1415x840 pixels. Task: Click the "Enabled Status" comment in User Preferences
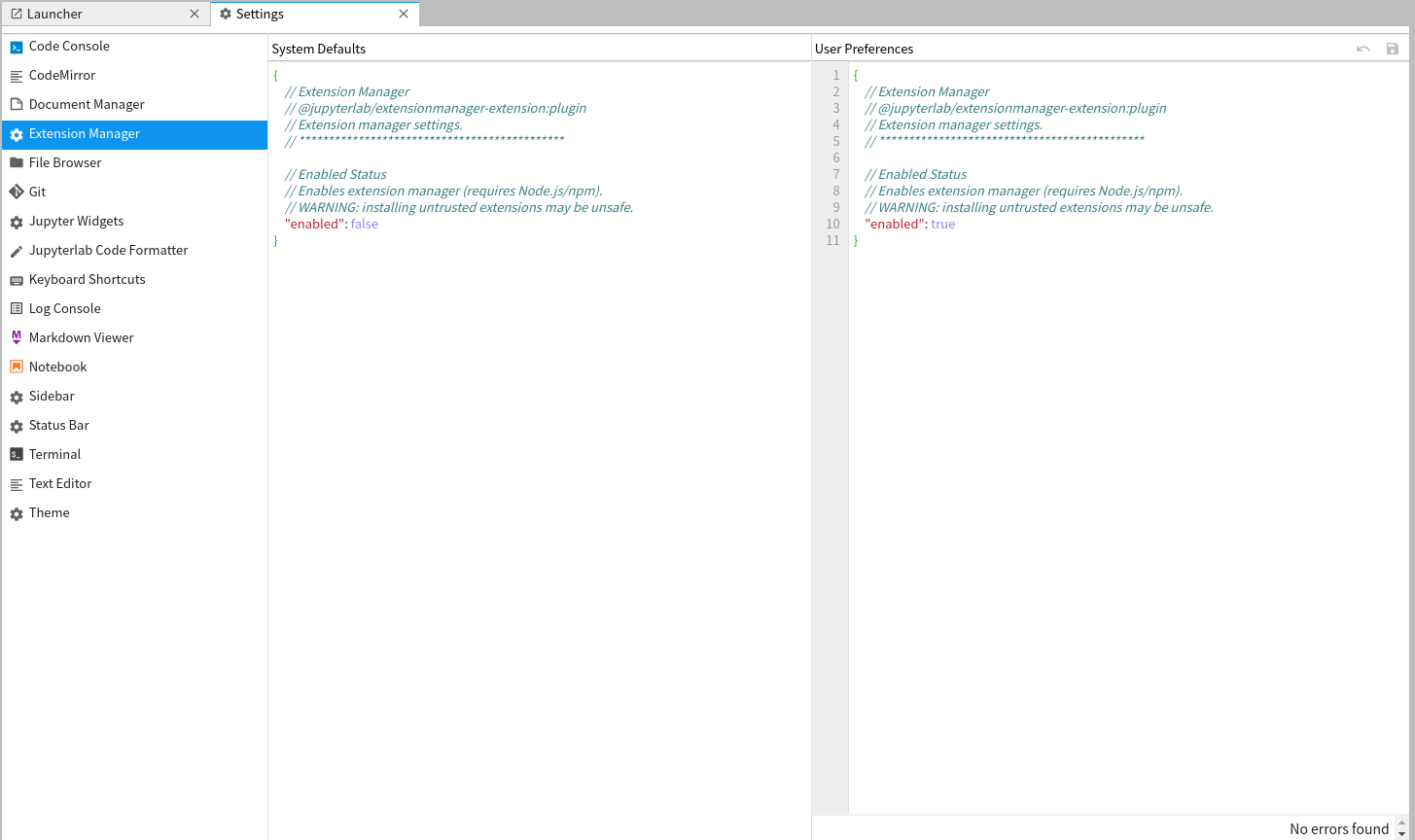coord(916,175)
